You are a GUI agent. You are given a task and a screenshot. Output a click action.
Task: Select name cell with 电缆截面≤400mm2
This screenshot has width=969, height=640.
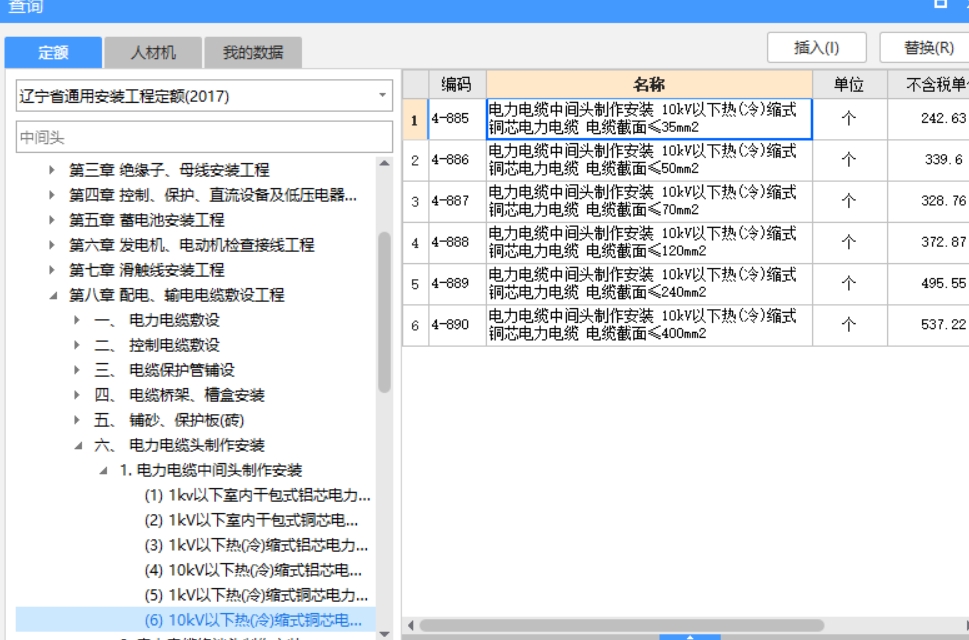(649, 325)
